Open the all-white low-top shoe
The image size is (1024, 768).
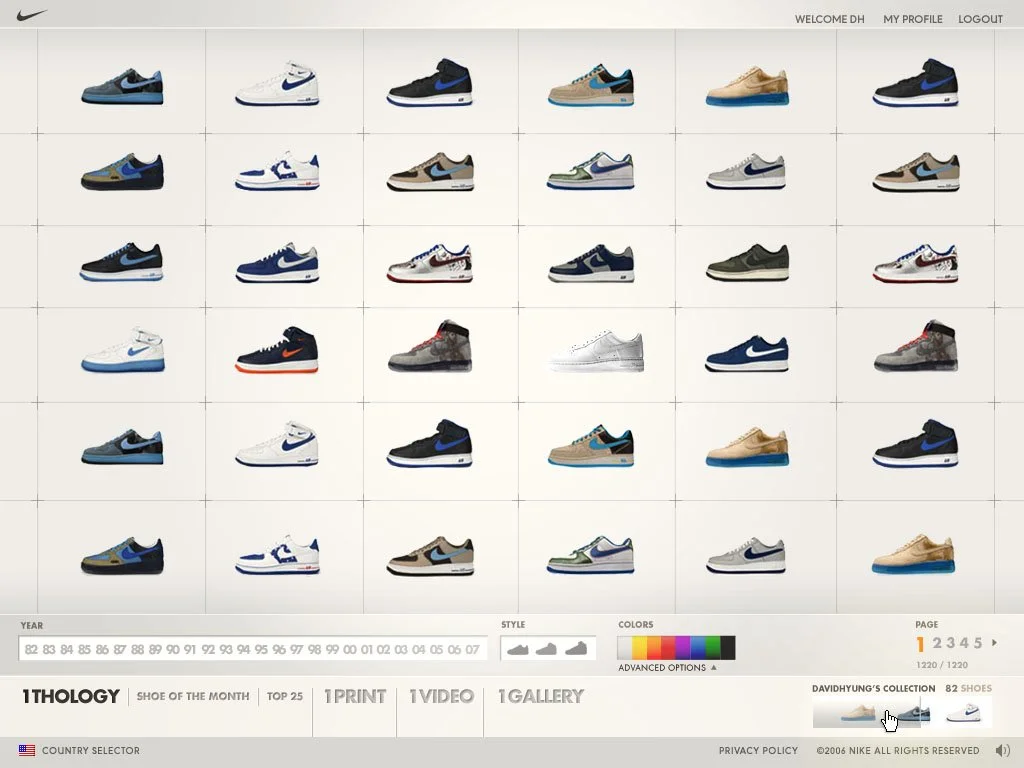tap(597, 351)
